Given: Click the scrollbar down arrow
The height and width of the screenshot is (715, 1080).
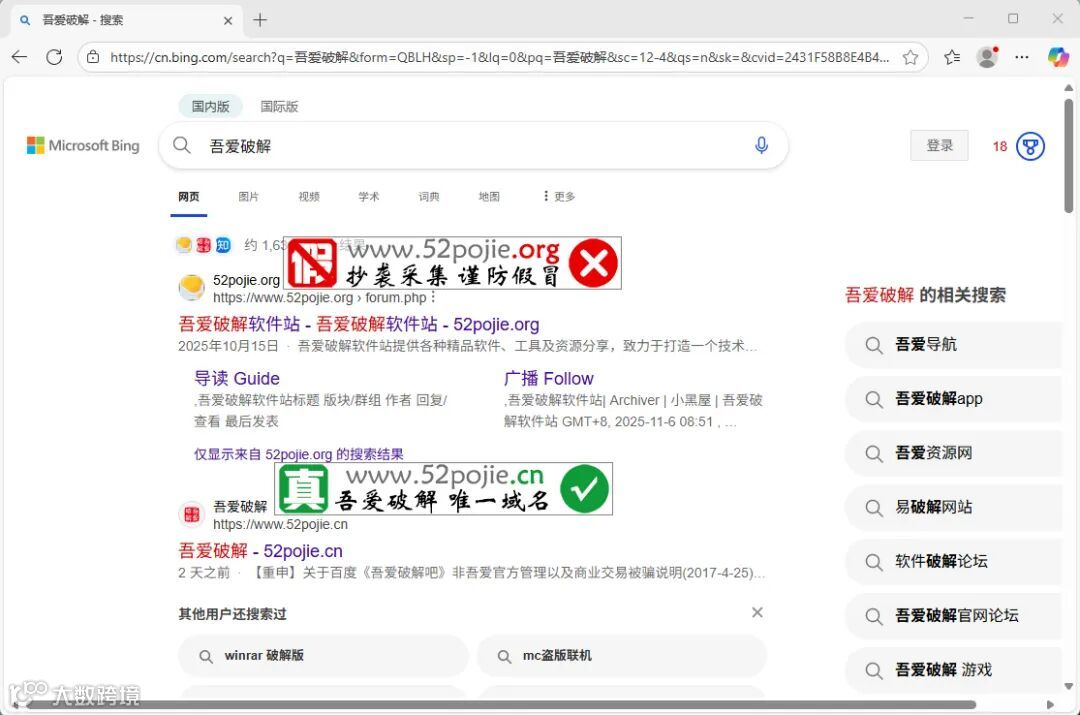Looking at the screenshot, I should (1068, 686).
